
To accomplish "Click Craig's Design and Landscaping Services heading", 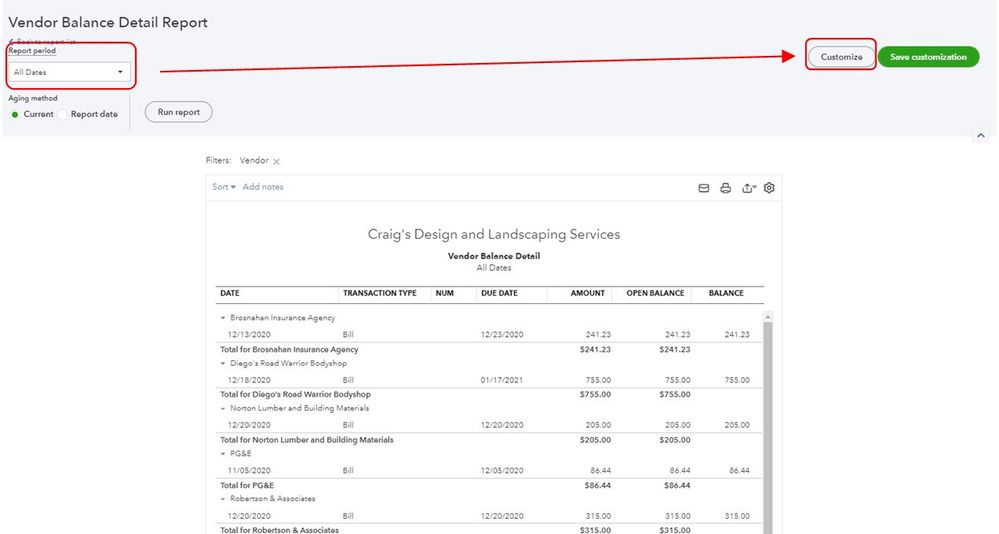I will click(494, 235).
